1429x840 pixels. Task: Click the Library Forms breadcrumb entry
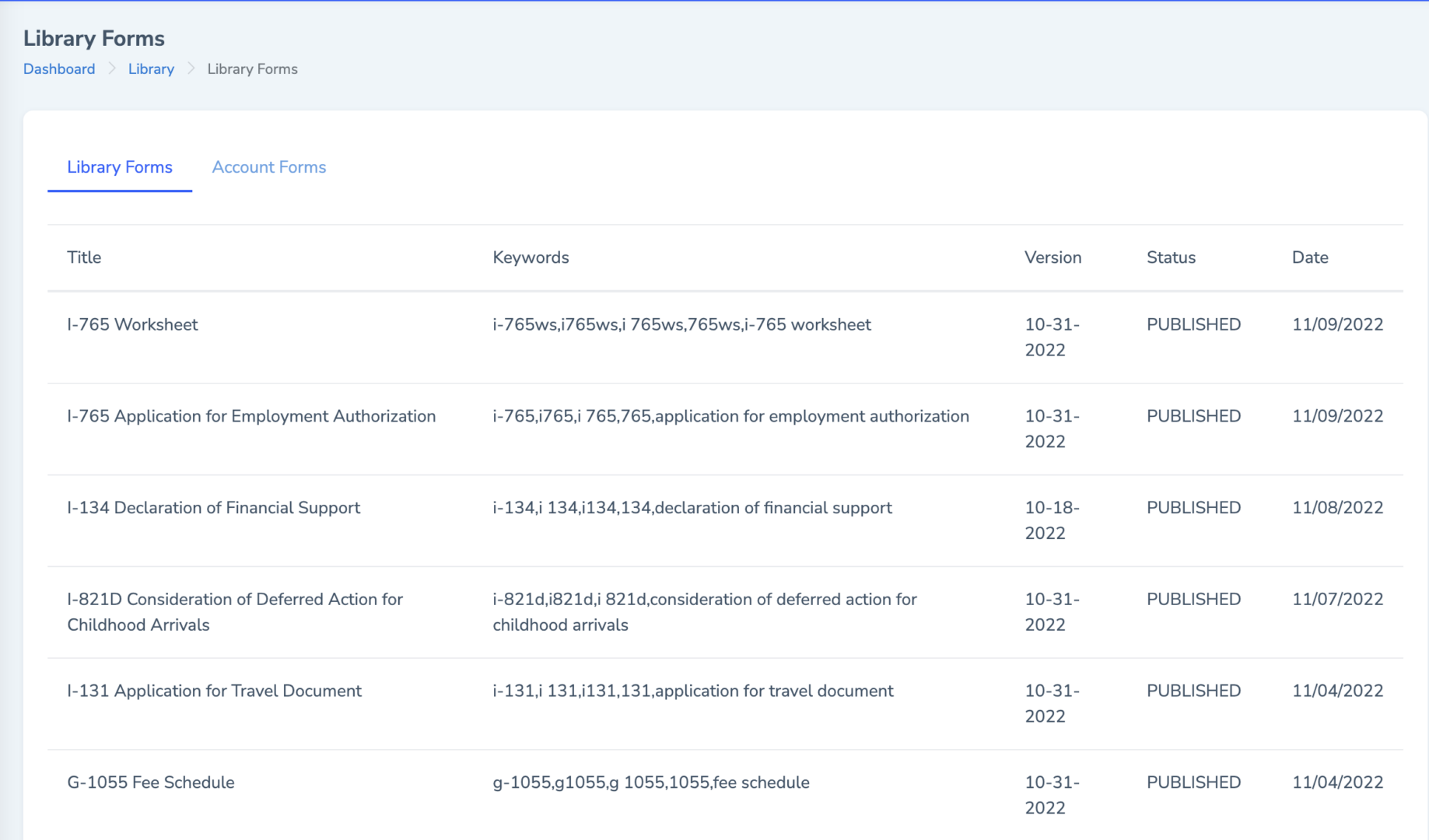tap(251, 68)
